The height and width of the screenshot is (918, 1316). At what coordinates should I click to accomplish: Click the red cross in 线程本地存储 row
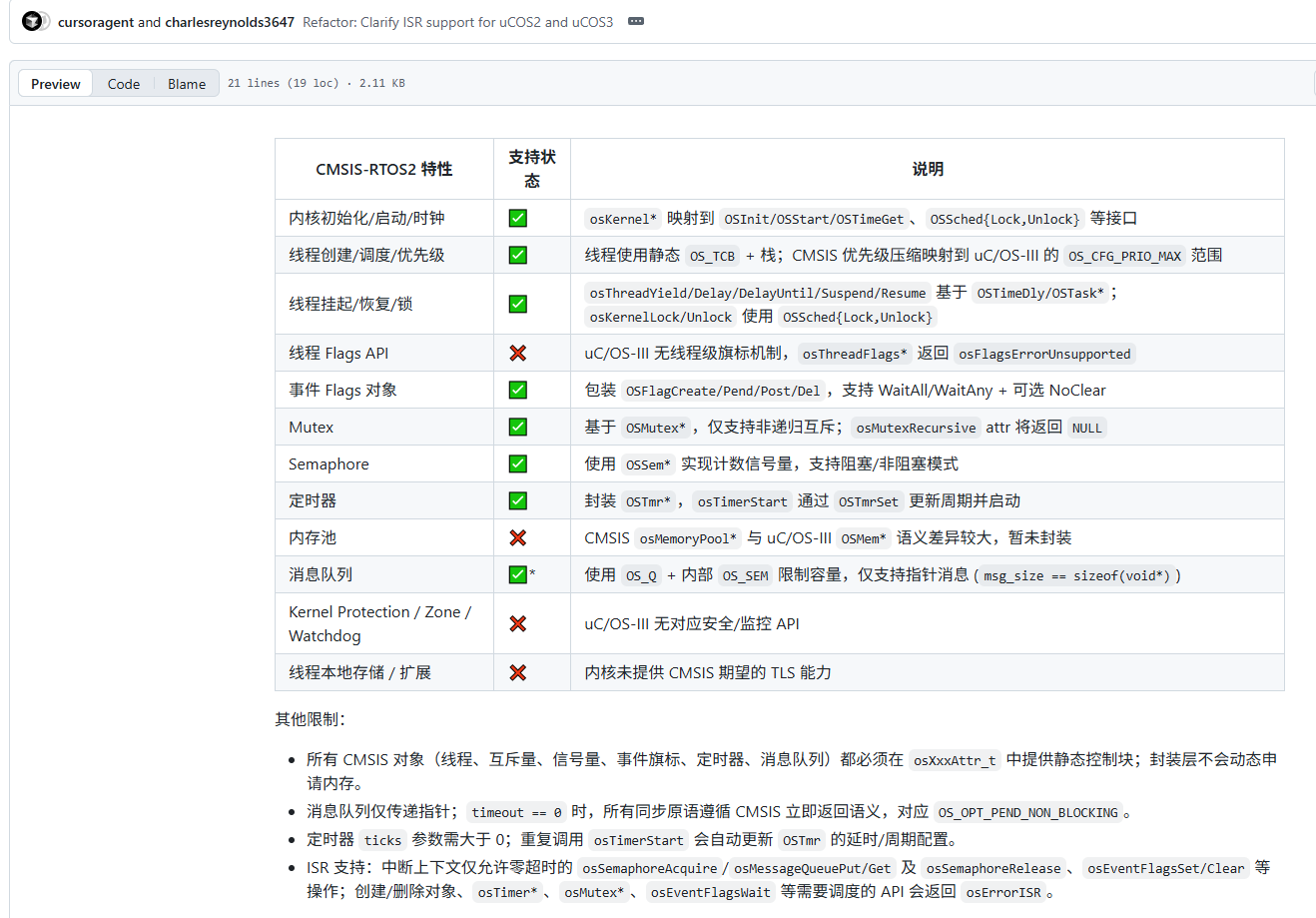[x=517, y=671]
